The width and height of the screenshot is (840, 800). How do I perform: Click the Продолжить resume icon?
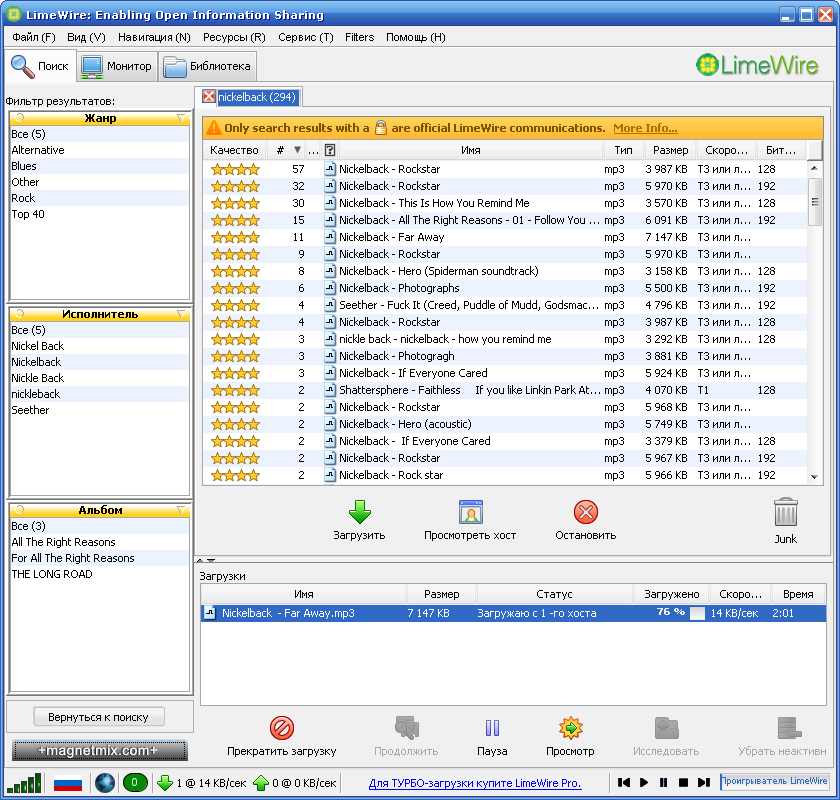407,728
